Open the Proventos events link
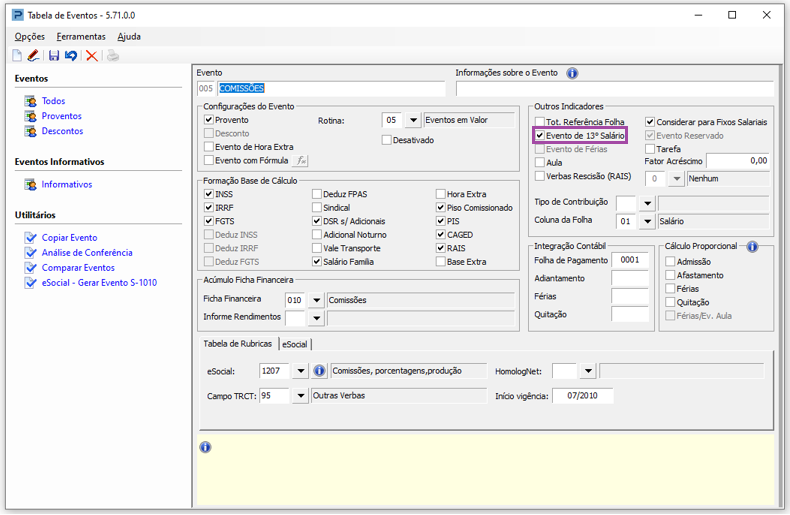The width and height of the screenshot is (790, 515). (61, 116)
